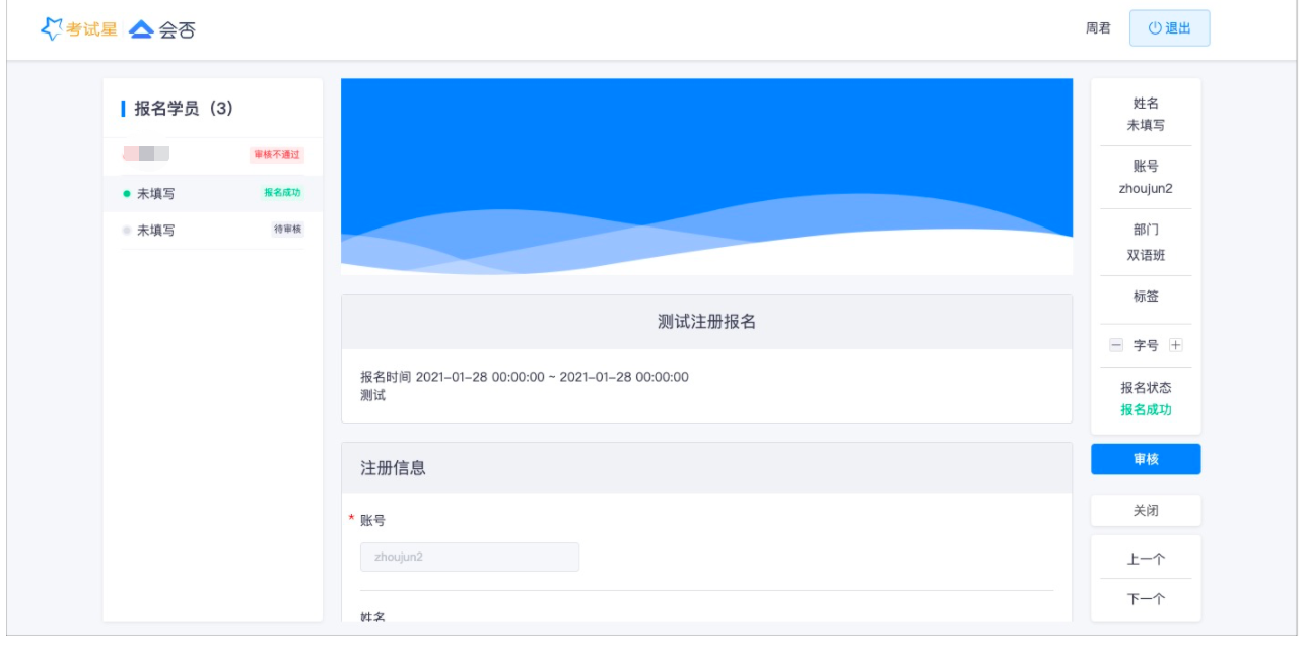Select the applicant marked 审核不通过
The image size is (1306, 650).
coord(212,155)
